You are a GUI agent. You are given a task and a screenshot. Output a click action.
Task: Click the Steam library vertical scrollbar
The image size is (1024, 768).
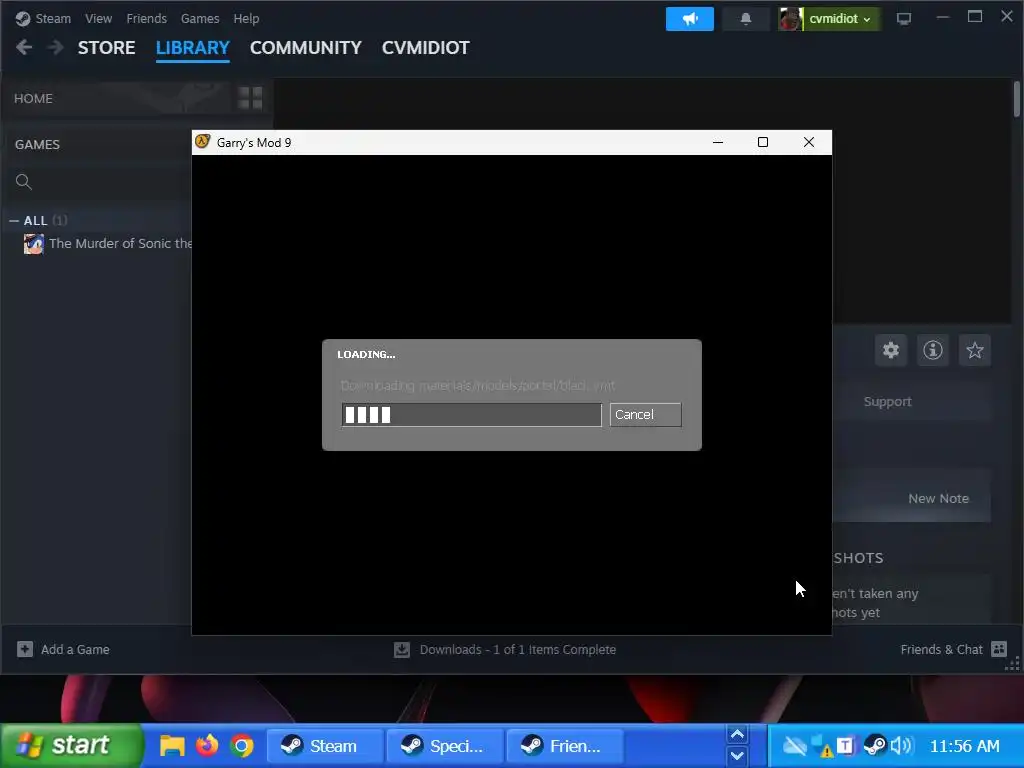[1016, 99]
